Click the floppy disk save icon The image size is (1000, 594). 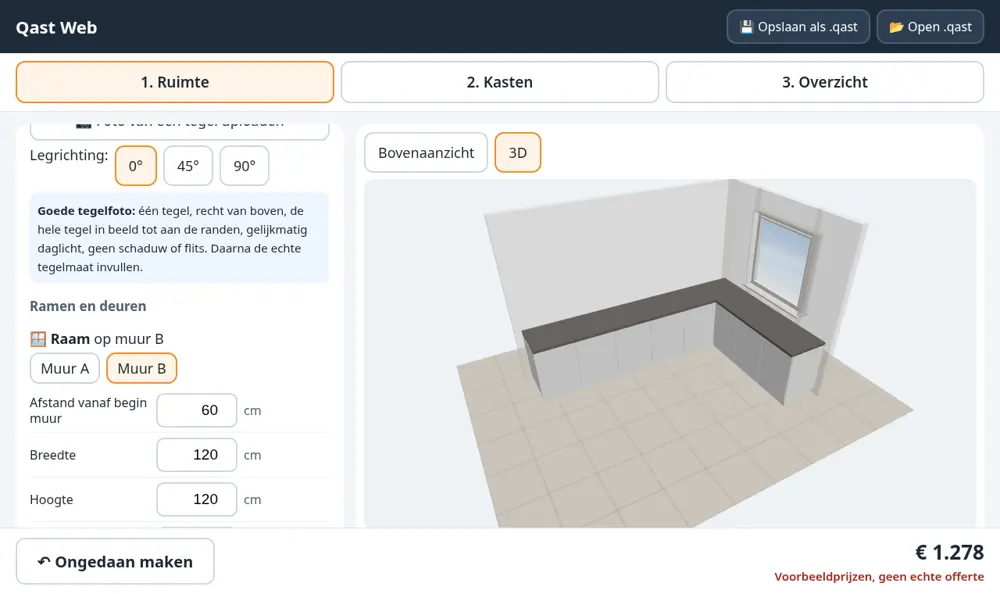tap(746, 27)
